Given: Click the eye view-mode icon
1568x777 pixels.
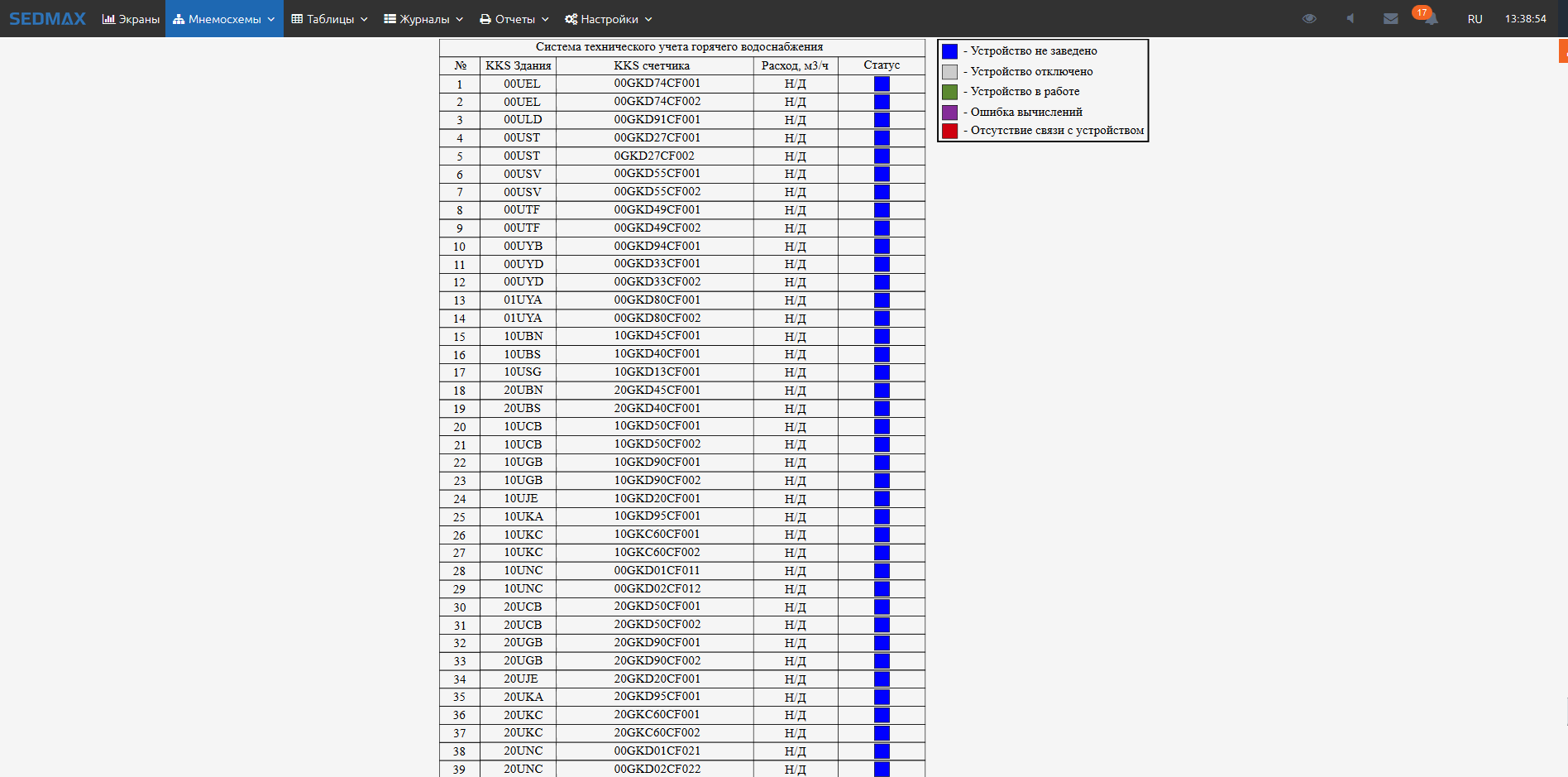Looking at the screenshot, I should tap(1308, 18).
